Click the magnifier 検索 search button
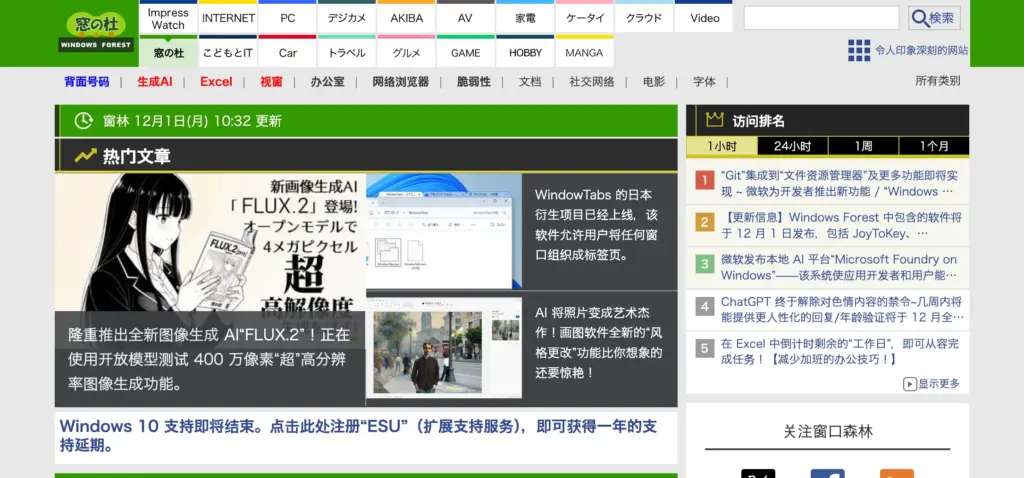This screenshot has height=478, width=1024. coord(934,18)
